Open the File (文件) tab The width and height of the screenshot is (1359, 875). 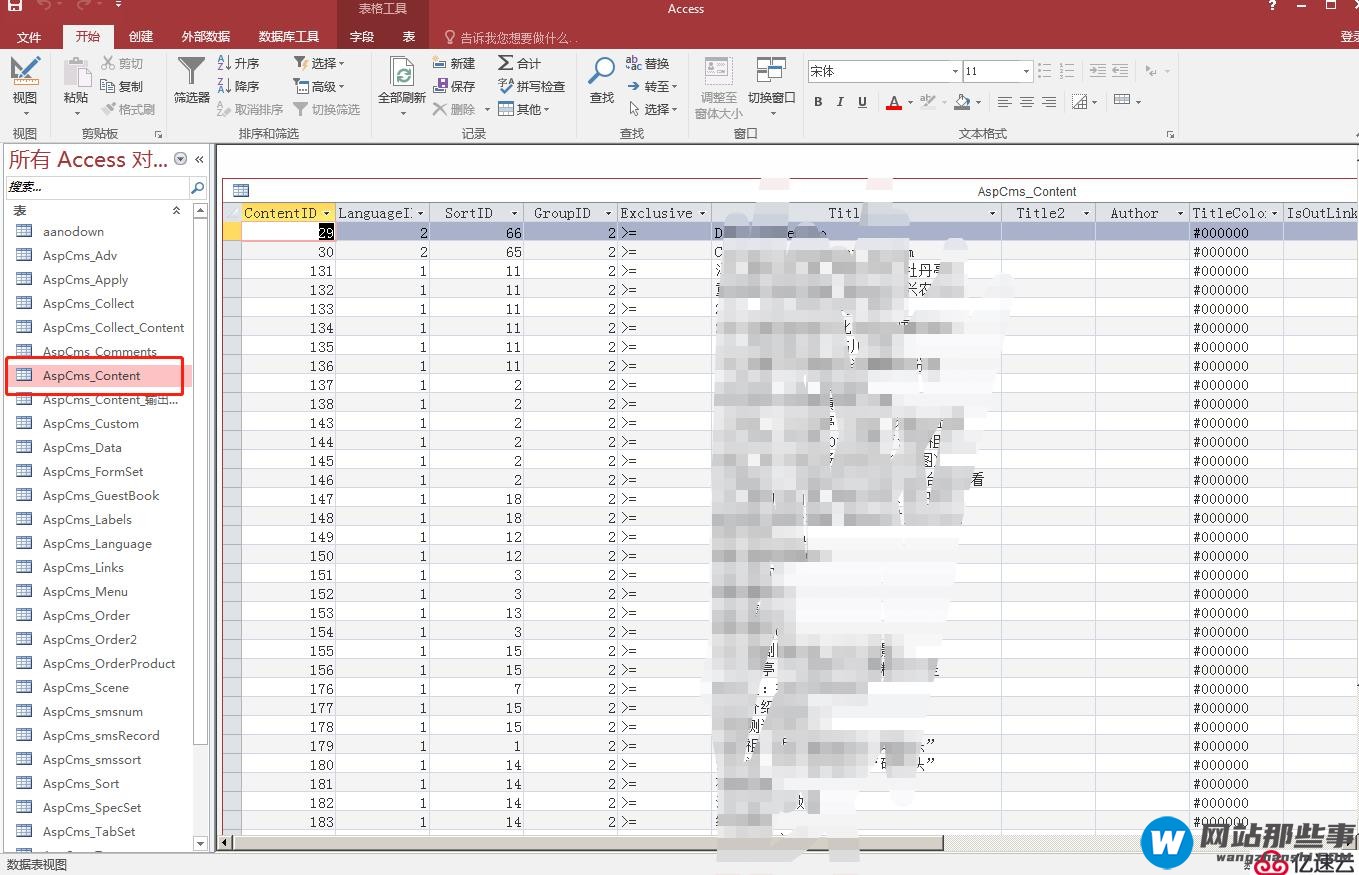click(x=29, y=37)
